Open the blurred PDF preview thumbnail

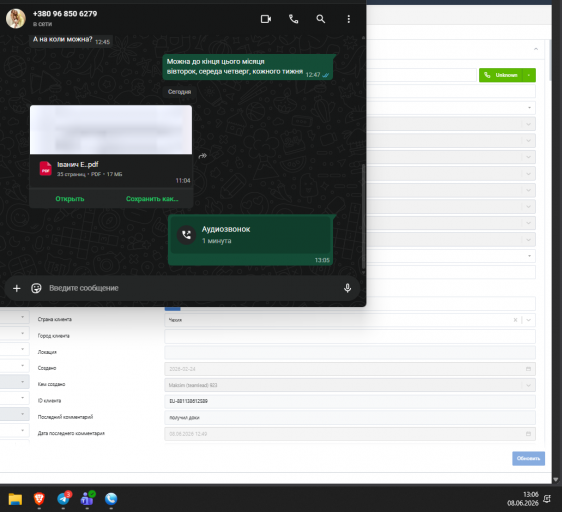pyautogui.click(x=111, y=129)
